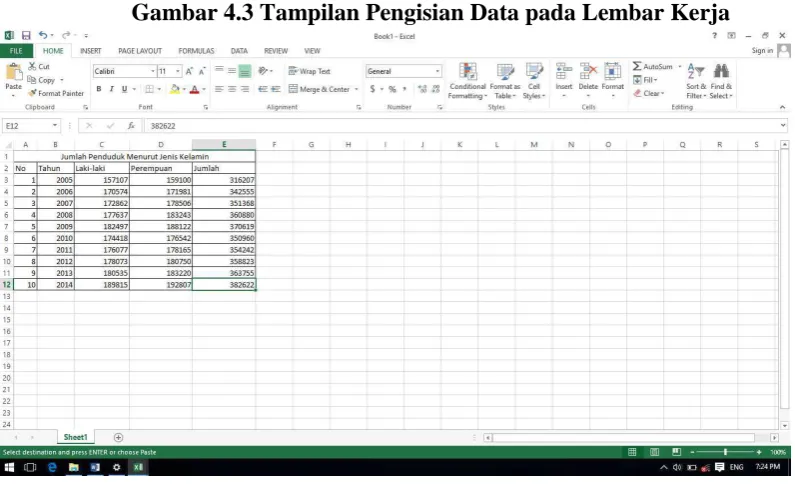
Task: Click the zoom slider handle
Action: [725, 452]
